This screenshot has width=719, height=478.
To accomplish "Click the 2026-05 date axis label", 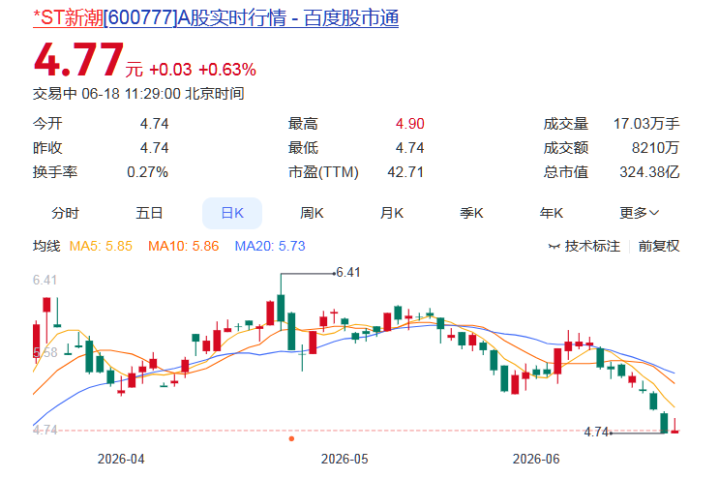I will tap(344, 459).
